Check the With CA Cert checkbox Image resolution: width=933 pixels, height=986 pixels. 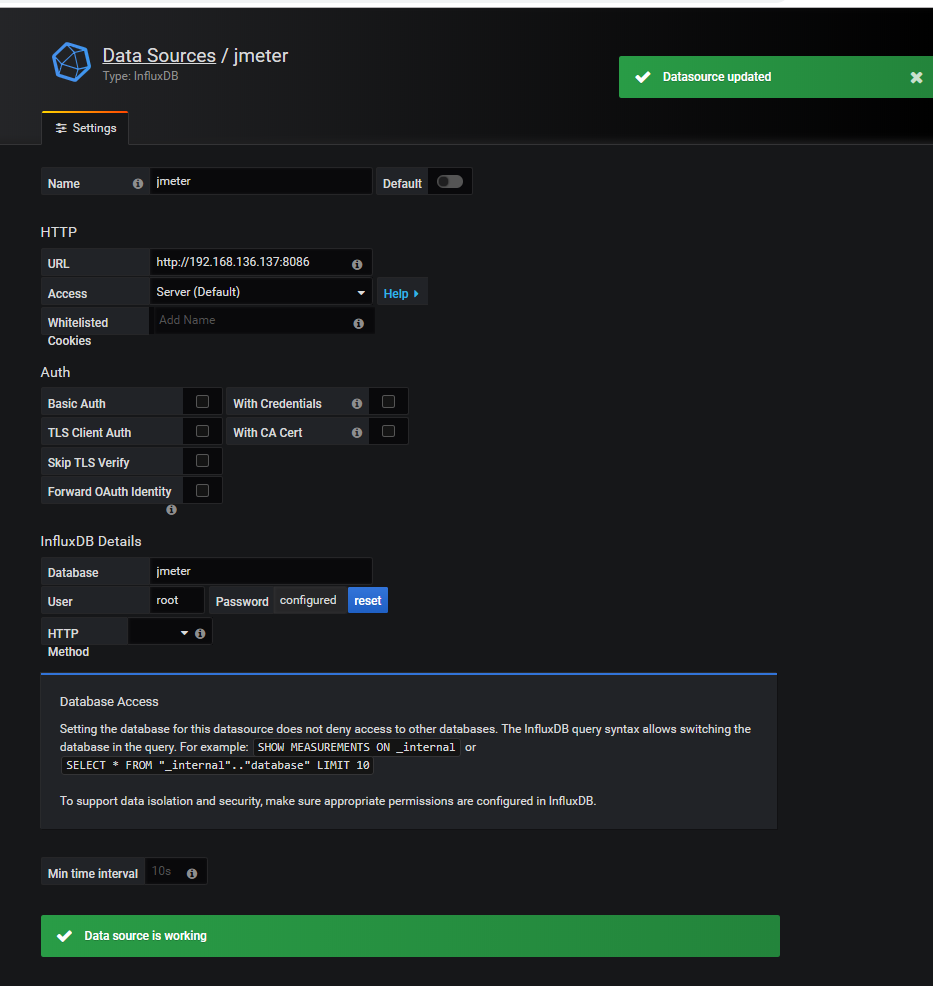[389, 431]
